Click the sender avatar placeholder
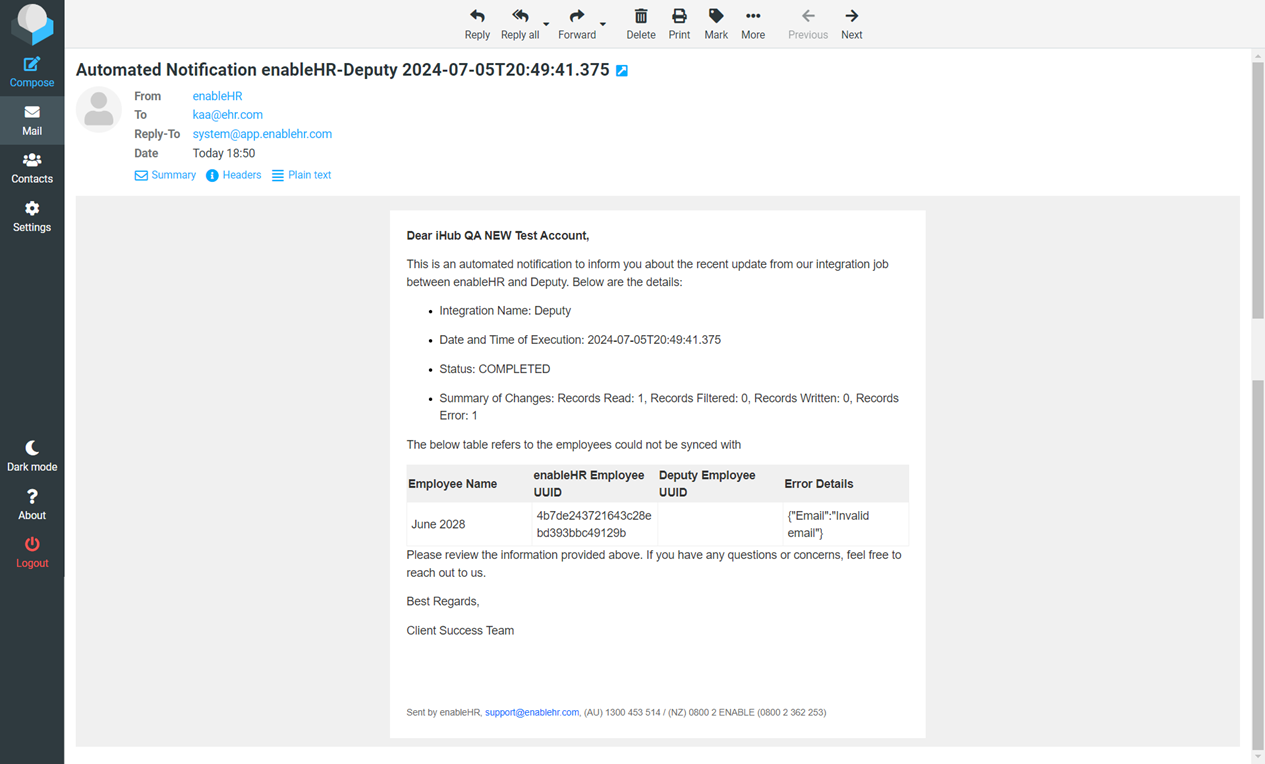The height and width of the screenshot is (764, 1265). coord(99,110)
